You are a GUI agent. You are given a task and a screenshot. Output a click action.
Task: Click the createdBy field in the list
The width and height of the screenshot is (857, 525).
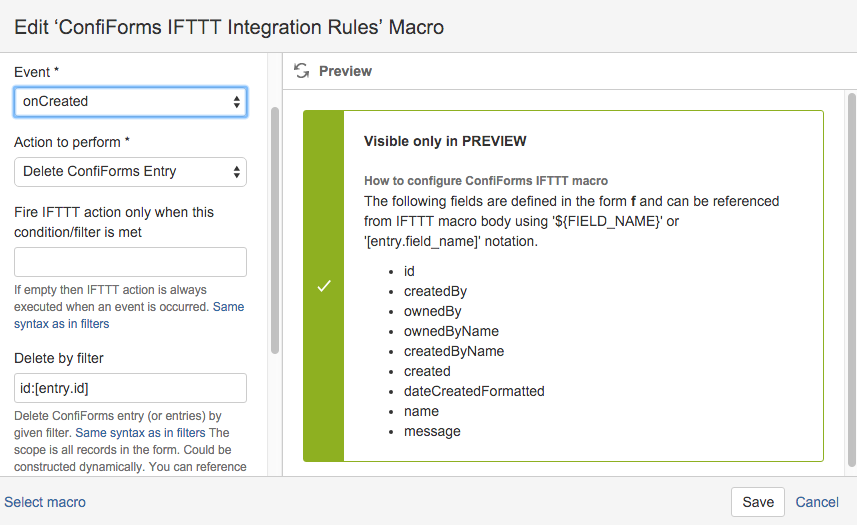(x=435, y=291)
